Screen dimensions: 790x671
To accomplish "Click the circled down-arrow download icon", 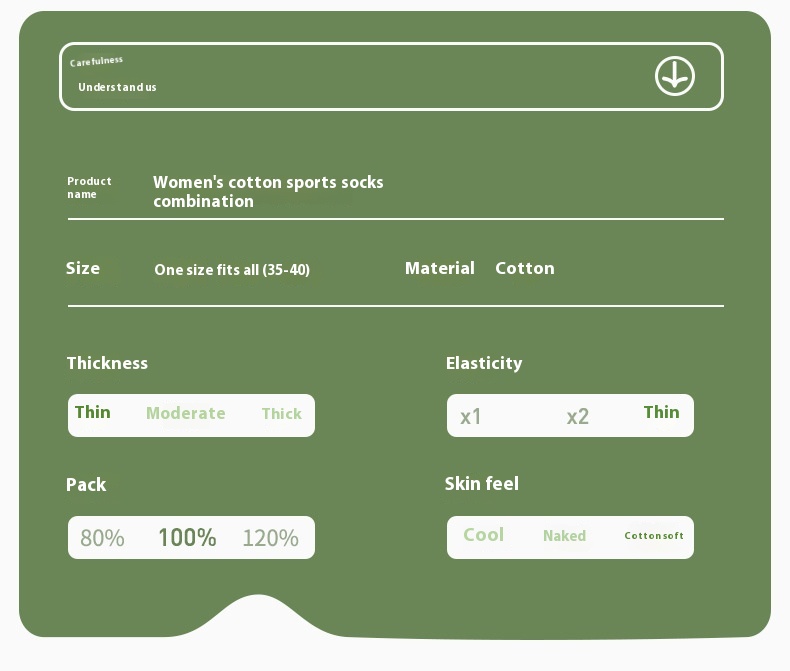I will (675, 76).
